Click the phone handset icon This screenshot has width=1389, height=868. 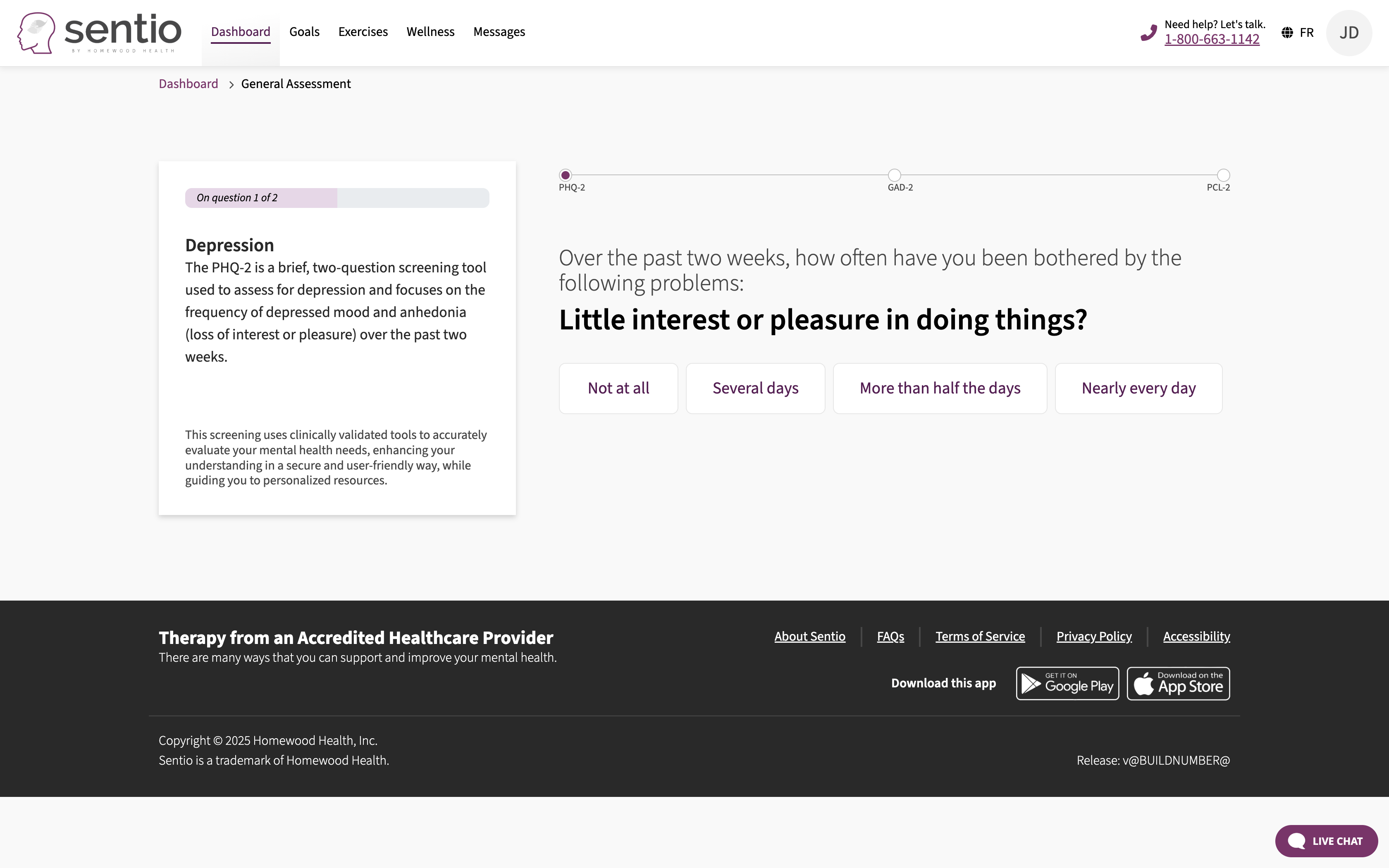tap(1148, 33)
